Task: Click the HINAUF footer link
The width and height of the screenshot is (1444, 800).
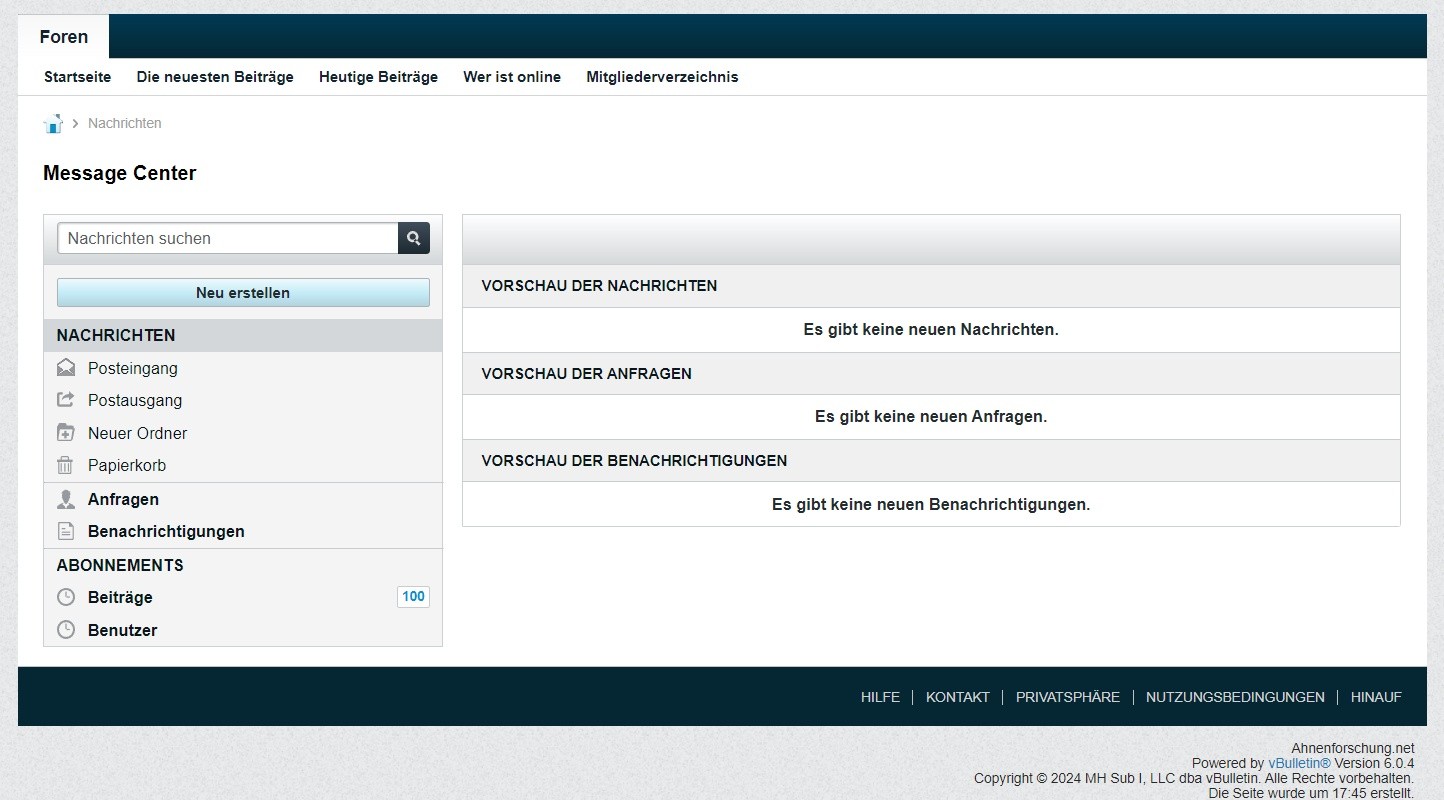Action: pyautogui.click(x=1376, y=697)
